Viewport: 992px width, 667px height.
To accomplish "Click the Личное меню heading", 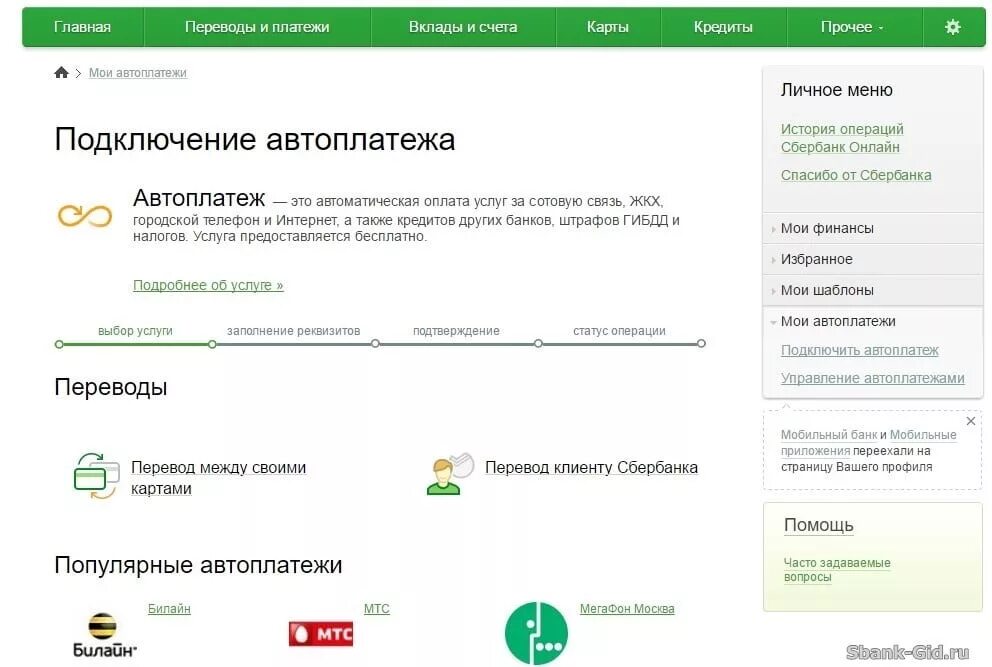I will click(x=836, y=90).
